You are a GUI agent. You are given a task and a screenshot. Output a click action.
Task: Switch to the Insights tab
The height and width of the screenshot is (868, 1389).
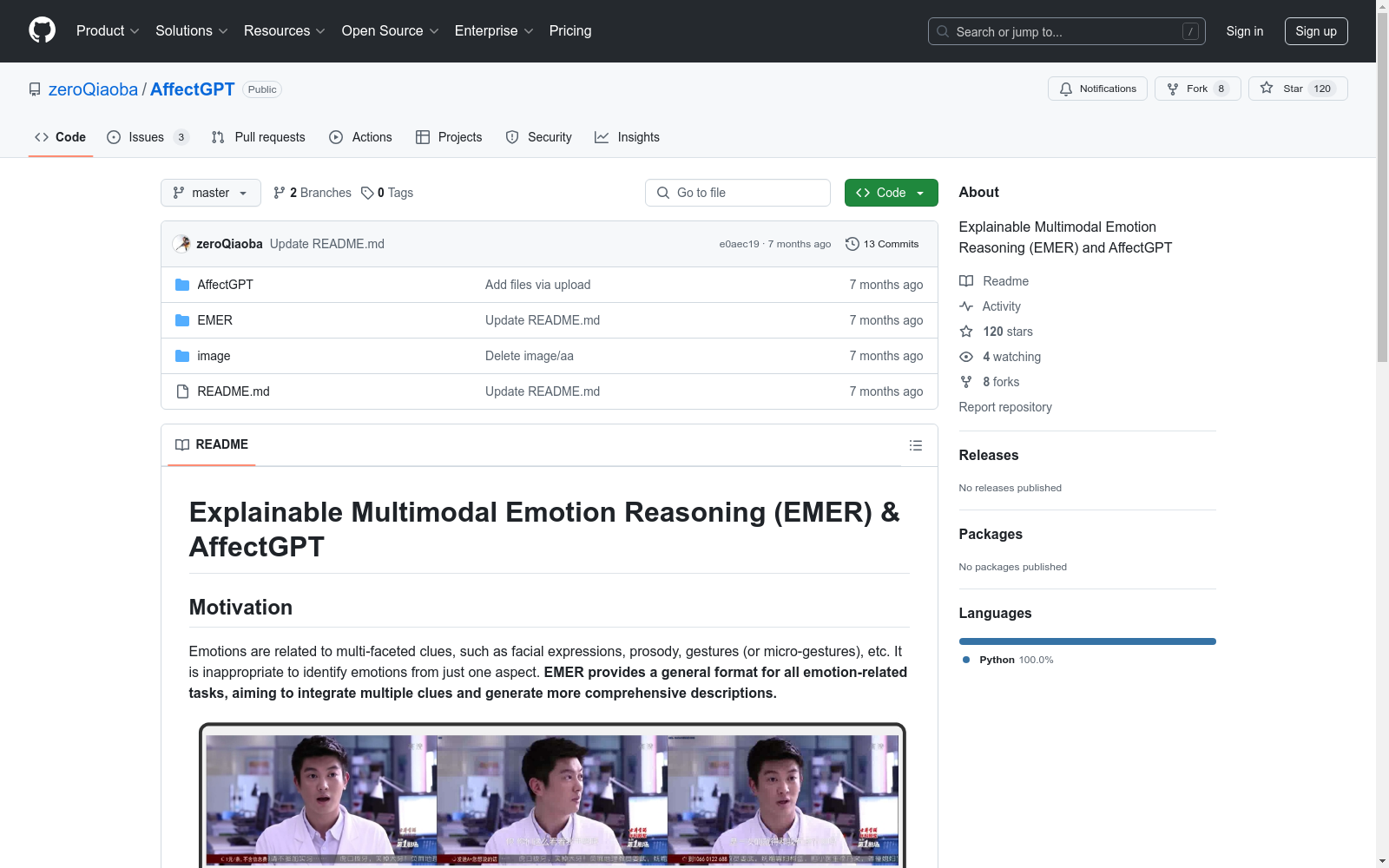[628, 137]
